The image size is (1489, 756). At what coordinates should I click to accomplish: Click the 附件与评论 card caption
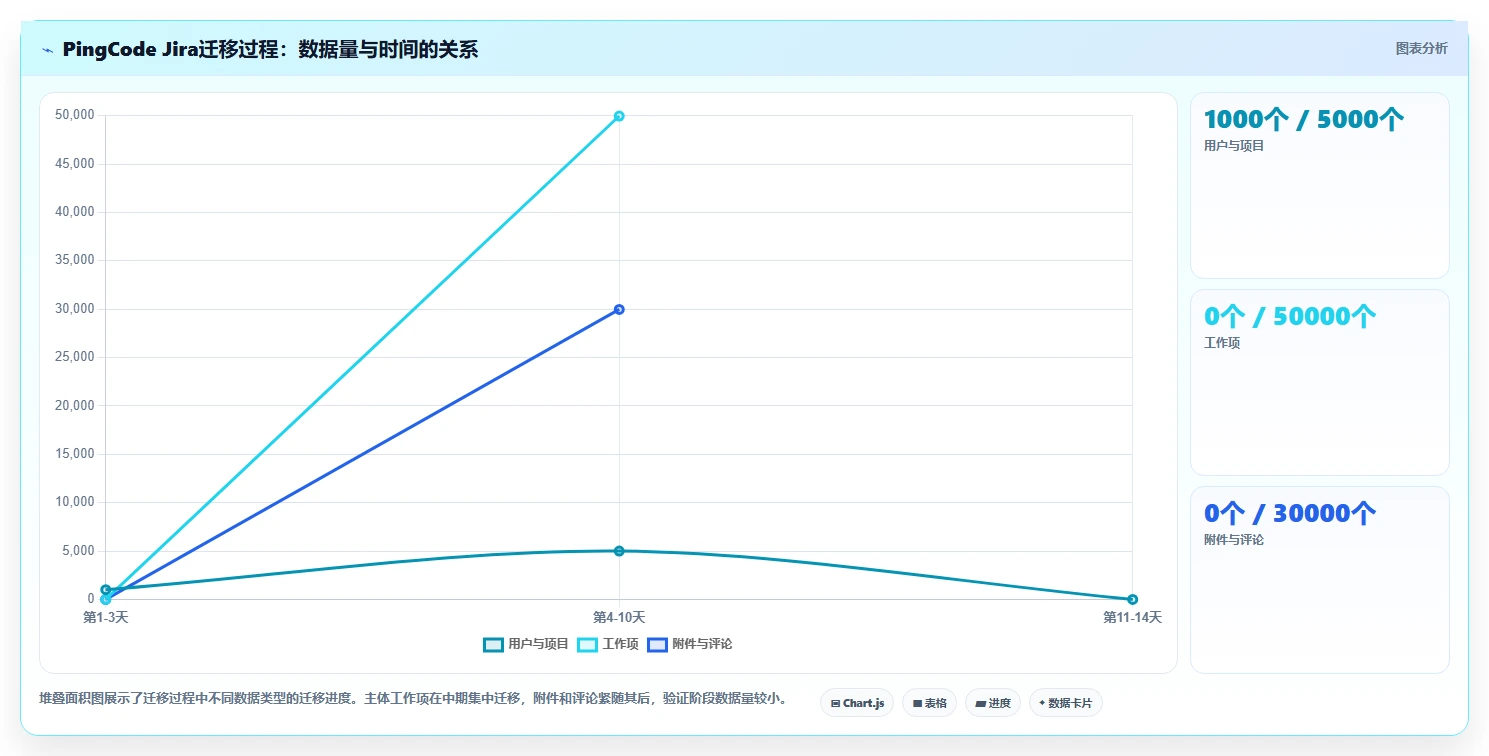1234,540
